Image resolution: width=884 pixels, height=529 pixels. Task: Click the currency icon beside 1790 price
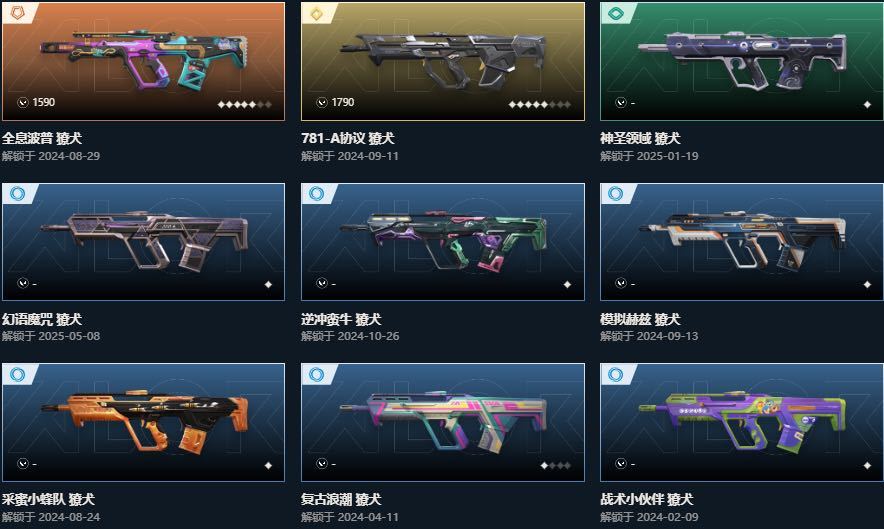(322, 102)
